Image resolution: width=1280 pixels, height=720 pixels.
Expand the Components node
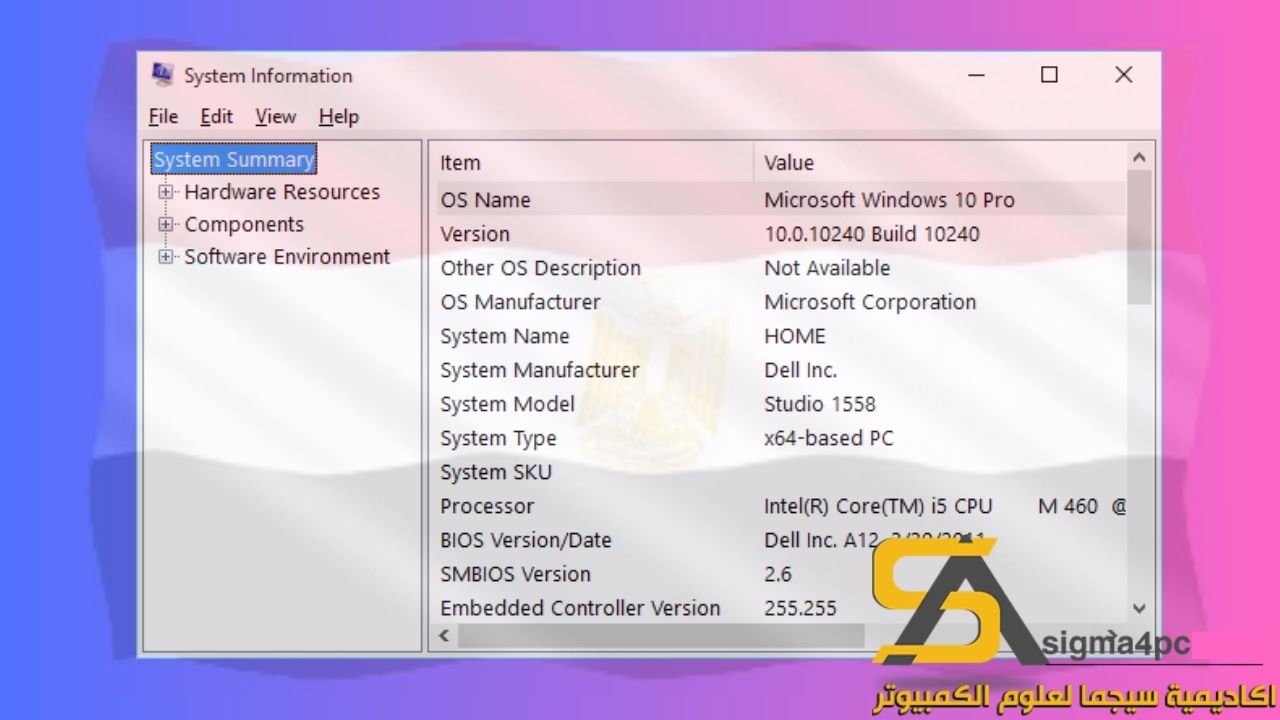[x=166, y=224]
